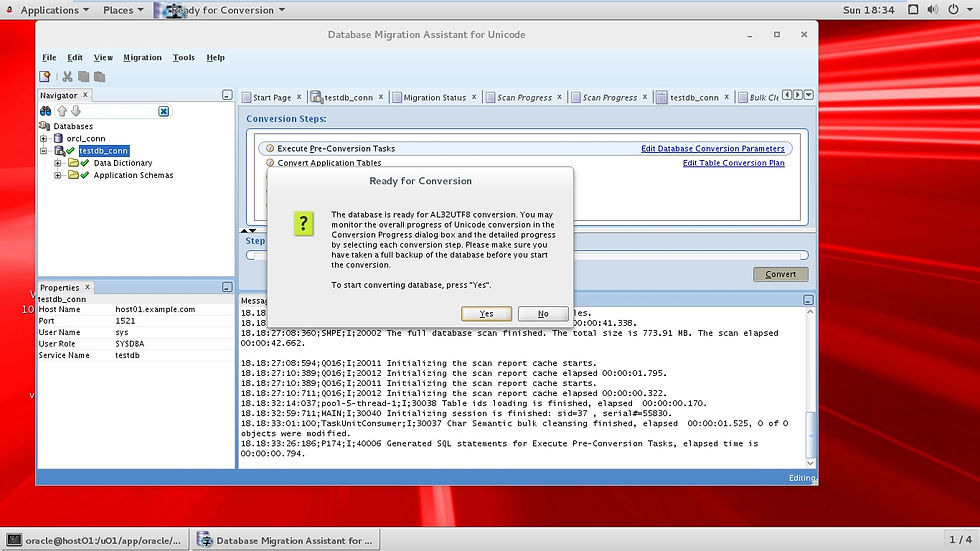Screen dimensions: 980x551
Task: Expand the orcl_conn tree node
Action: pyautogui.click(x=43, y=138)
